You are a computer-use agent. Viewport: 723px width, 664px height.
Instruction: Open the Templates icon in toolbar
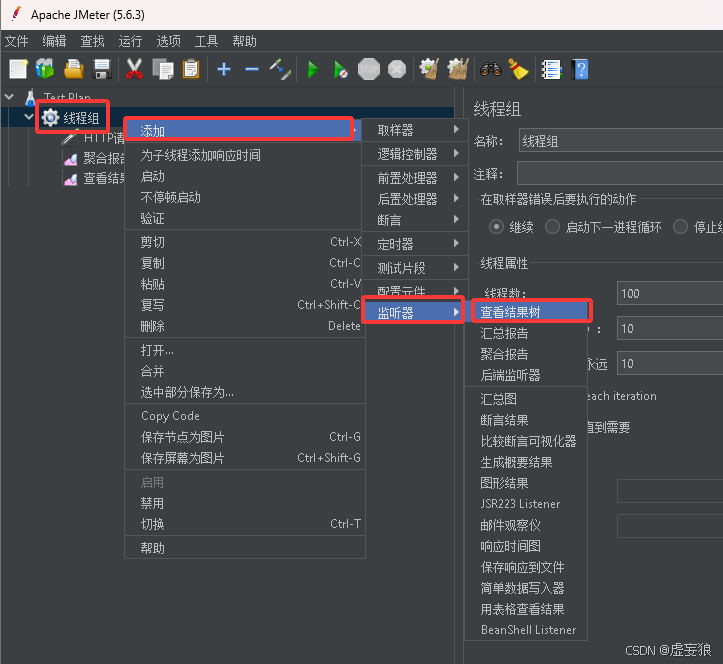pyautogui.click(x=45, y=69)
